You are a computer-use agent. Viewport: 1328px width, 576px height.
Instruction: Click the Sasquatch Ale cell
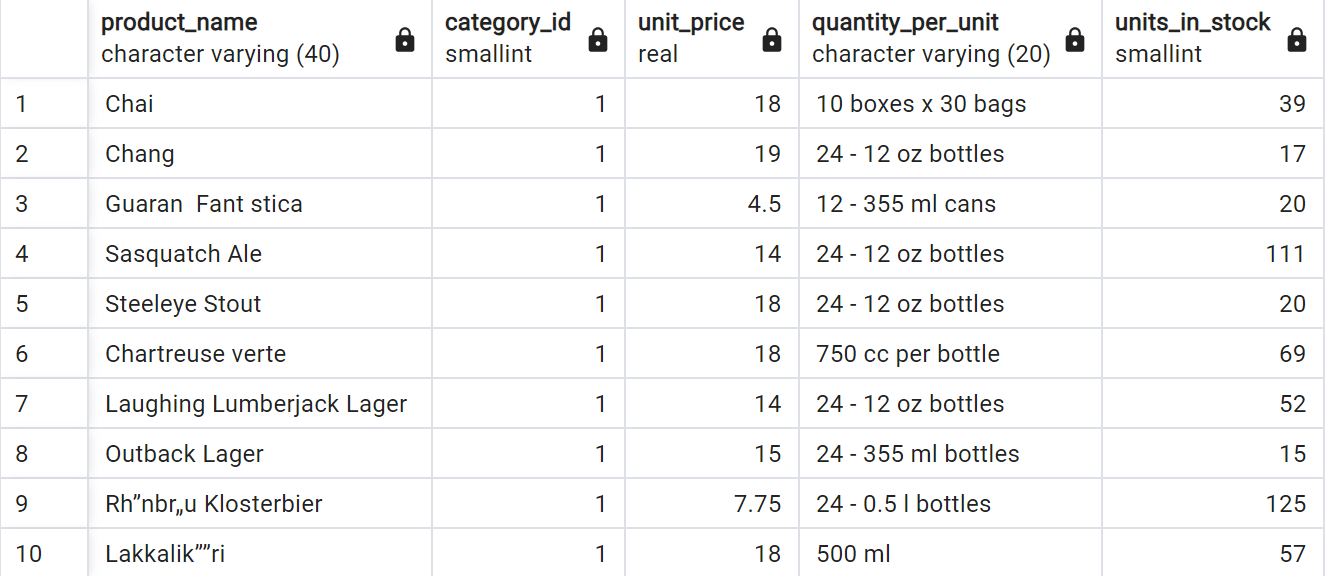[260, 254]
